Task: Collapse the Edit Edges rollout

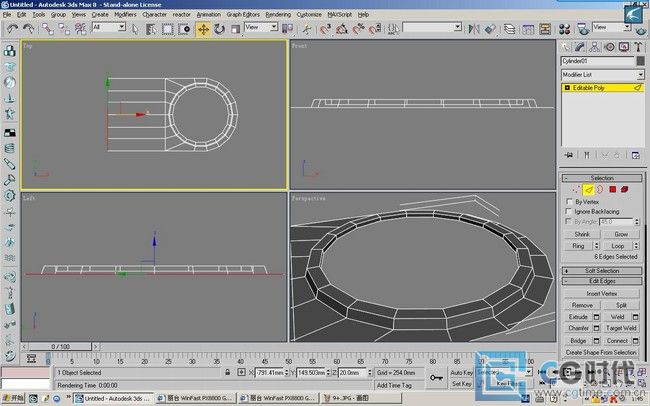Action: click(602, 281)
